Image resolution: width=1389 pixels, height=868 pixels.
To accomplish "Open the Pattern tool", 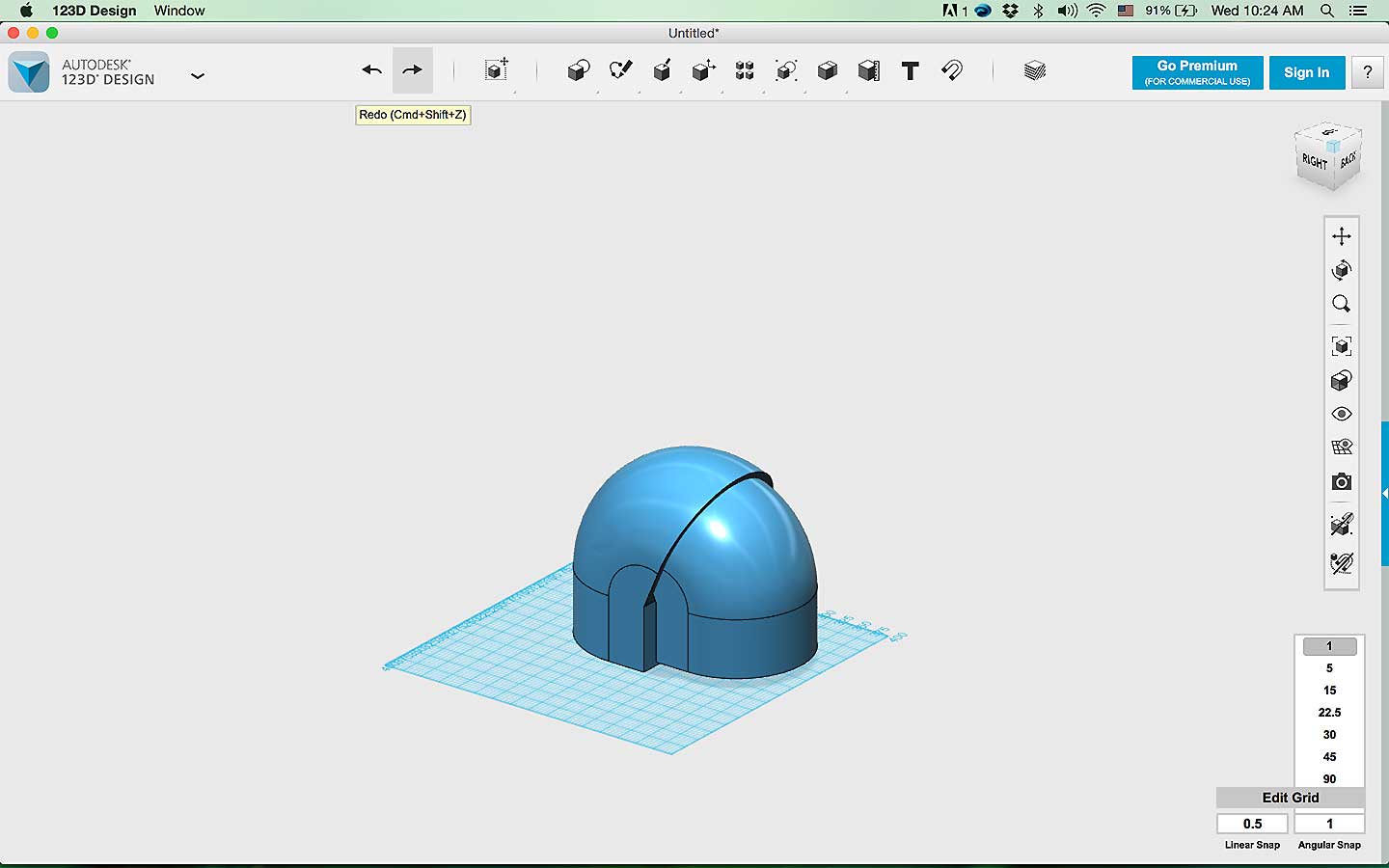I will pos(745,70).
